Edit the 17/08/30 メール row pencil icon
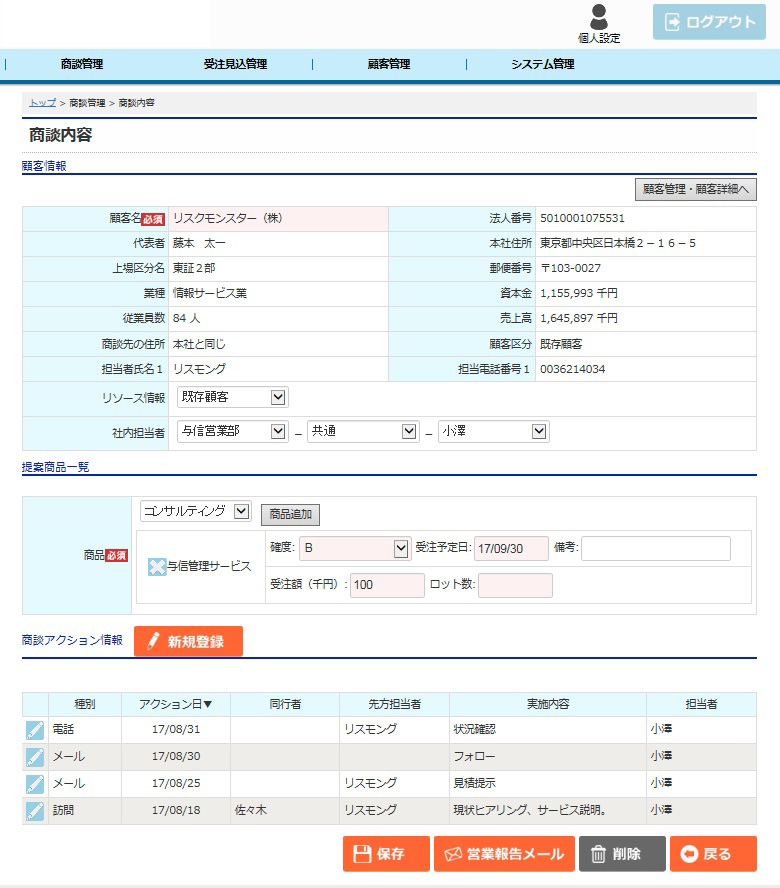 click(x=35, y=757)
